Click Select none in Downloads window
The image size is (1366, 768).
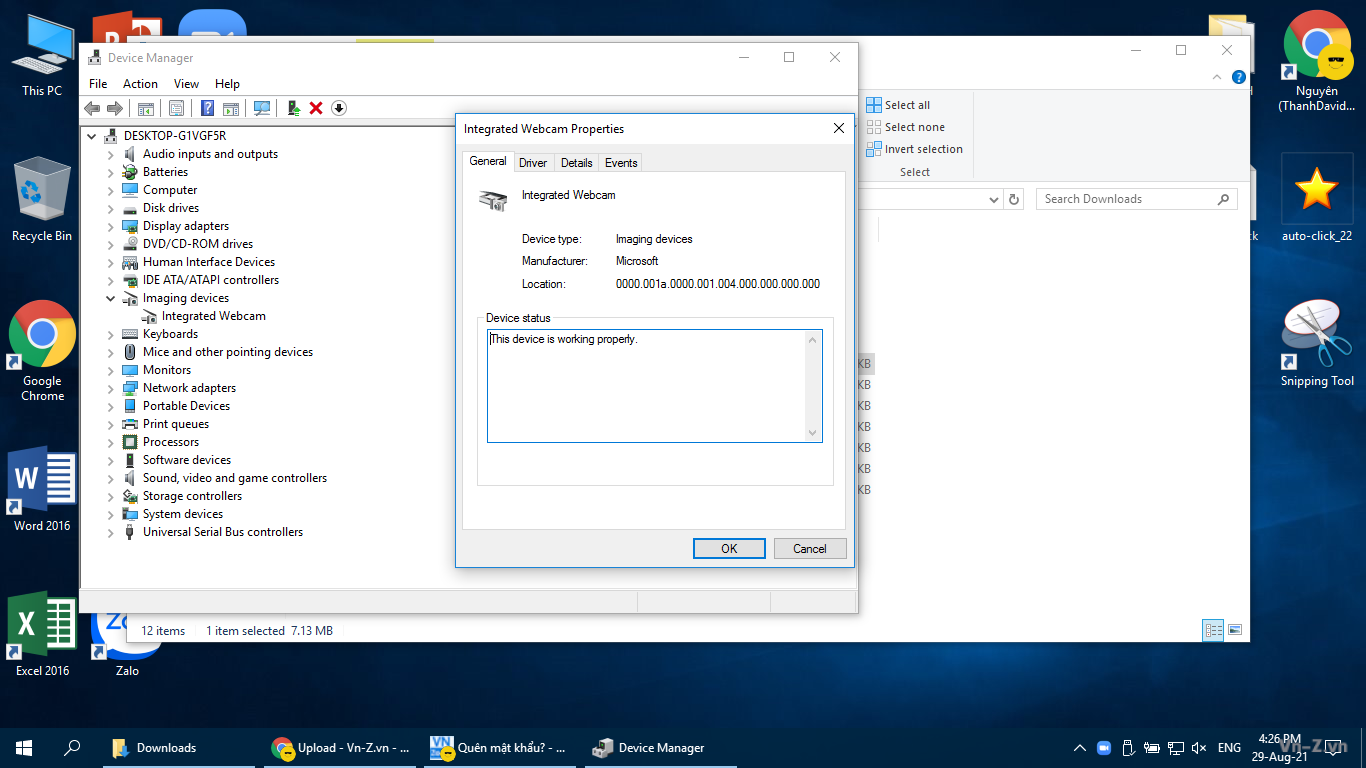point(904,127)
